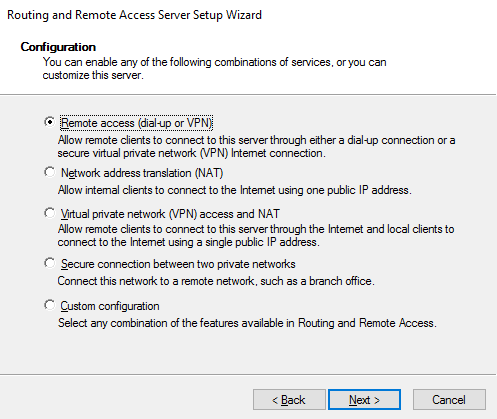Screen dimensions: 497x419
Task: Click the 'Select any combination of features' description
Action: pos(247,323)
